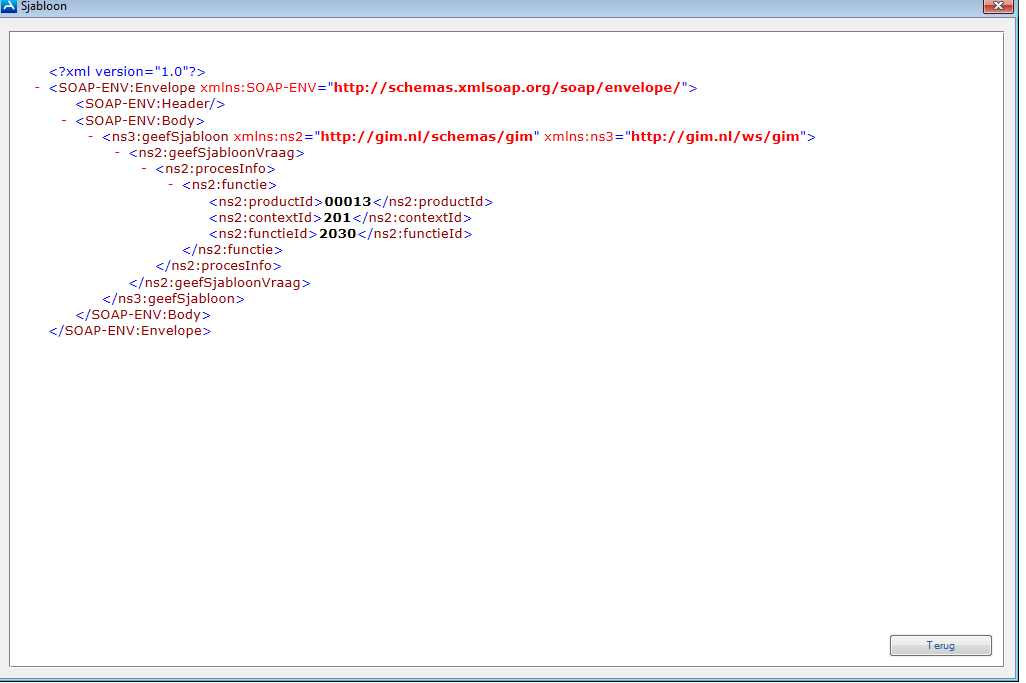Click the xml version declaration line
Image resolution: width=1026 pixels, height=683 pixels.
[x=127, y=72]
